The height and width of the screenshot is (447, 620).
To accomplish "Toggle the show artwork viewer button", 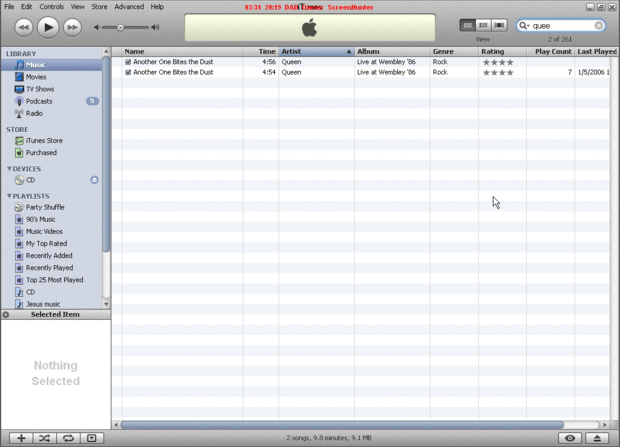I will (92, 438).
